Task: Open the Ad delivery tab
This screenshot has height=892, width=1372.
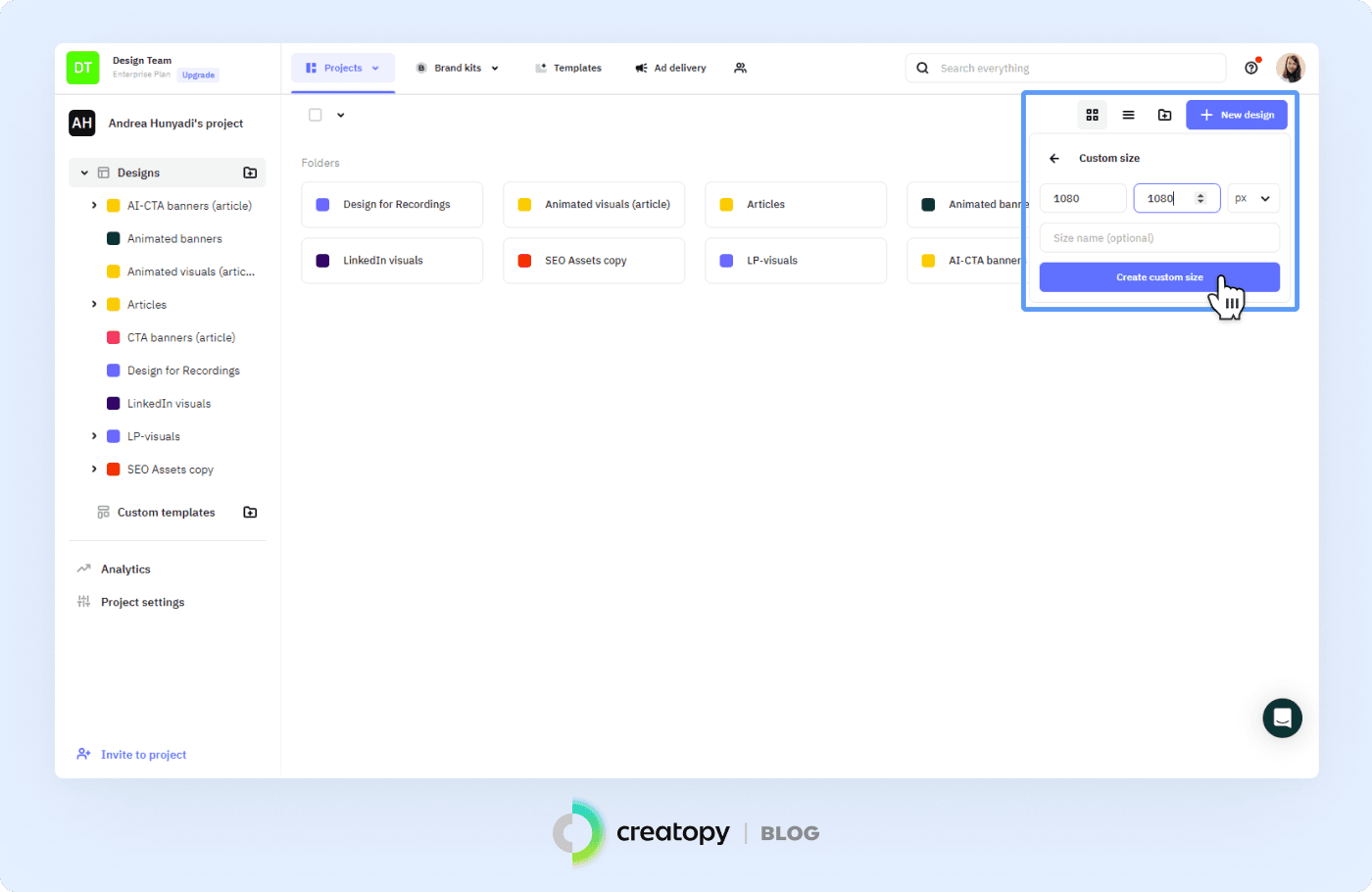Action: (670, 68)
